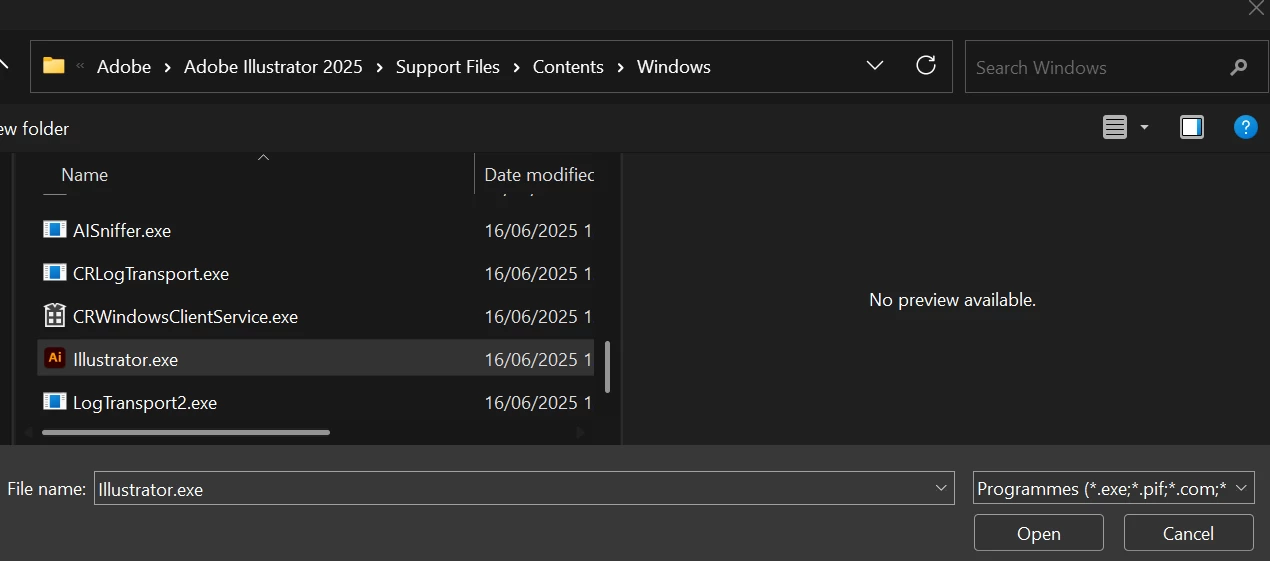Click the horizontal scrollbar left arrow

[x=29, y=432]
